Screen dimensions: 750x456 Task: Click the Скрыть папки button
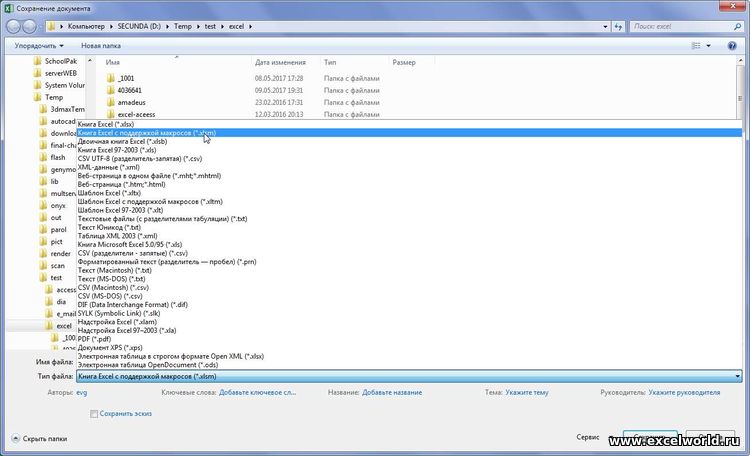point(40,438)
